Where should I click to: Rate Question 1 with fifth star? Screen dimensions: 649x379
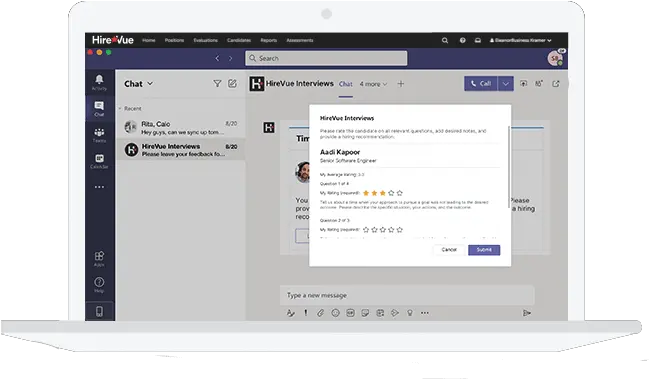point(399,193)
